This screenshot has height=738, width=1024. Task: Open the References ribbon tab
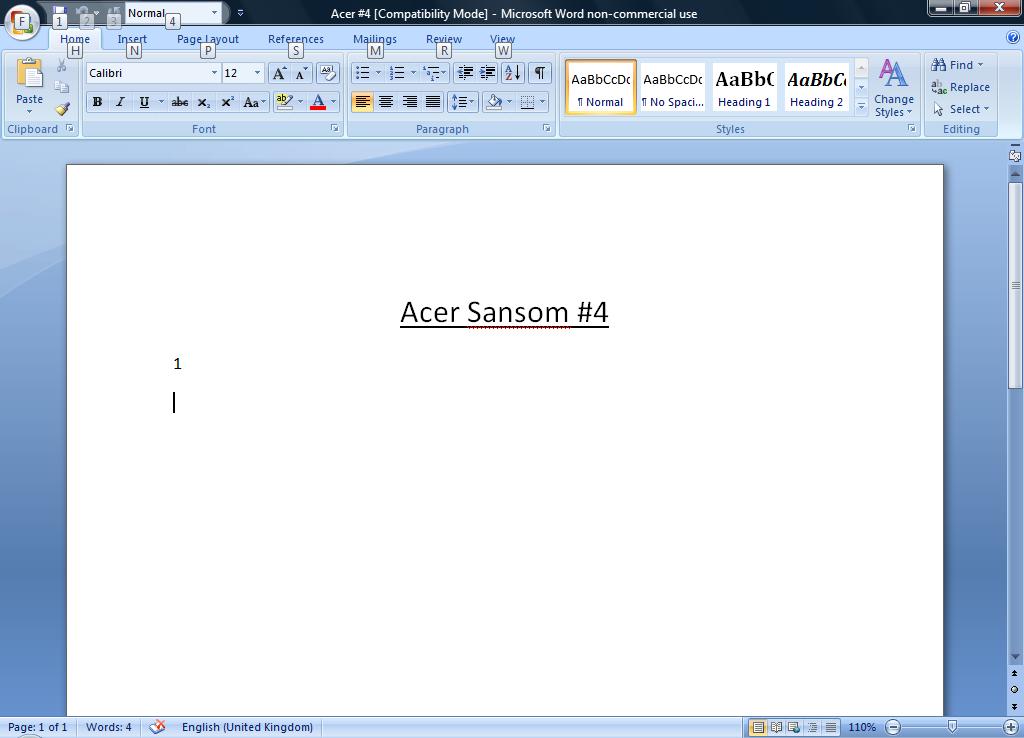[295, 39]
